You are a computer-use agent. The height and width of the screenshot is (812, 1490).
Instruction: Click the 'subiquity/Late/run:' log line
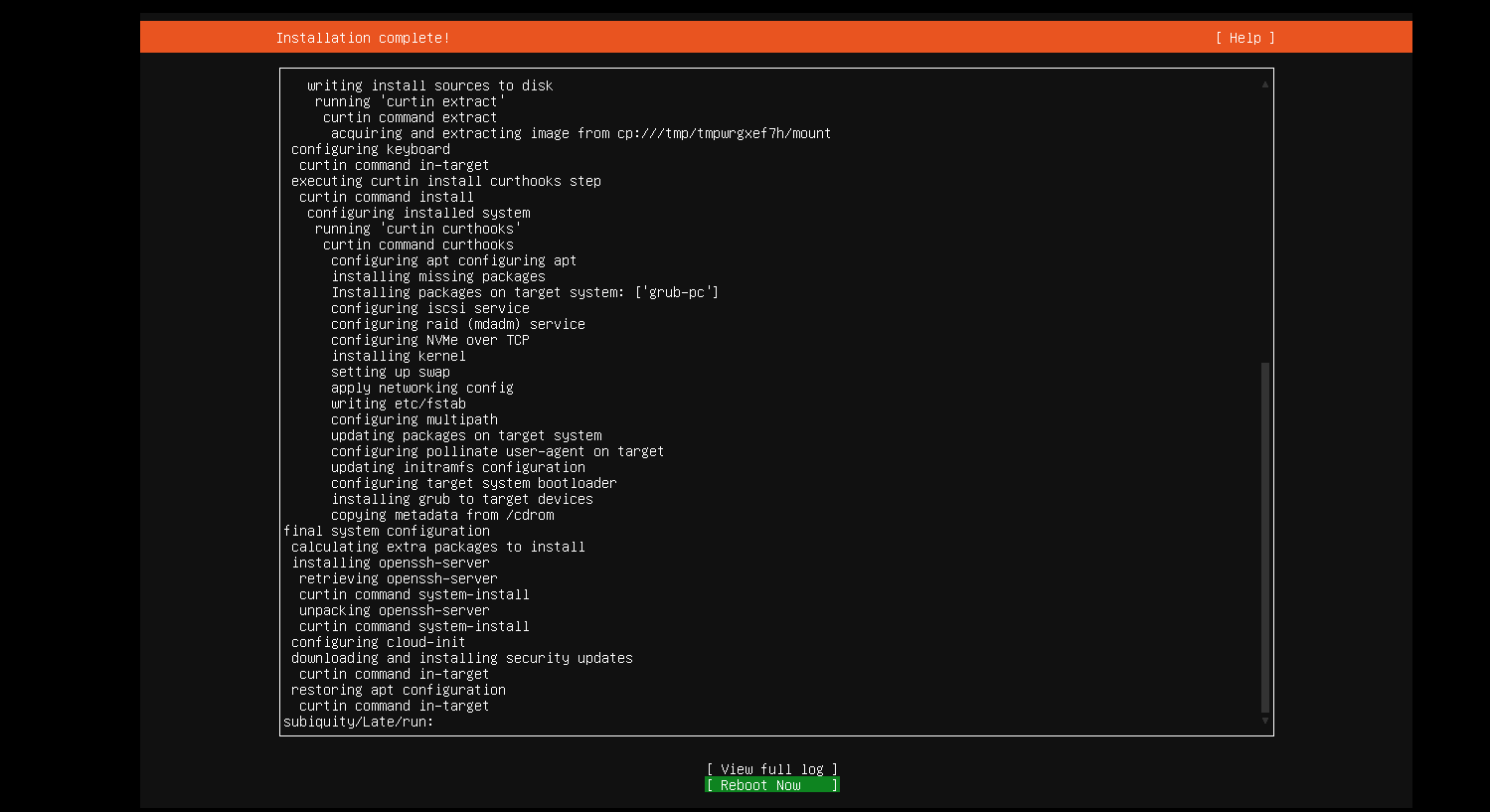coord(359,722)
